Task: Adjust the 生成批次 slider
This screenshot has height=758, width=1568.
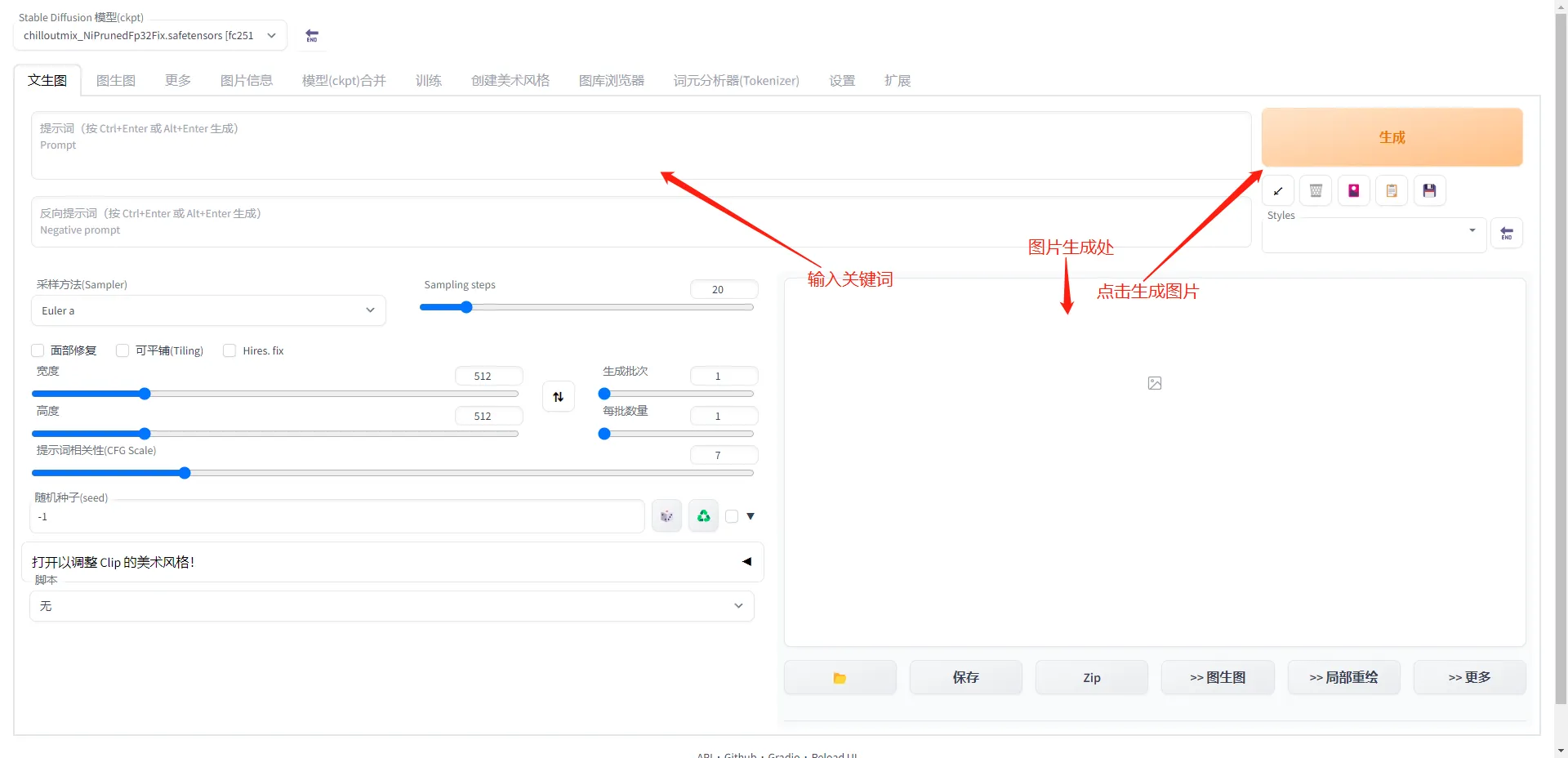Action: (x=676, y=394)
